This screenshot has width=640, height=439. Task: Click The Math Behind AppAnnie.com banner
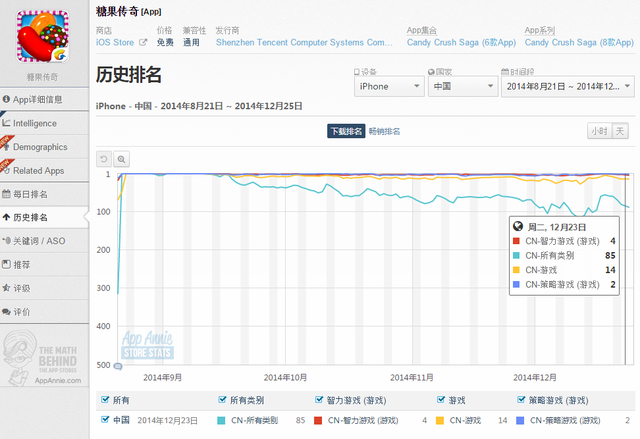(x=43, y=358)
